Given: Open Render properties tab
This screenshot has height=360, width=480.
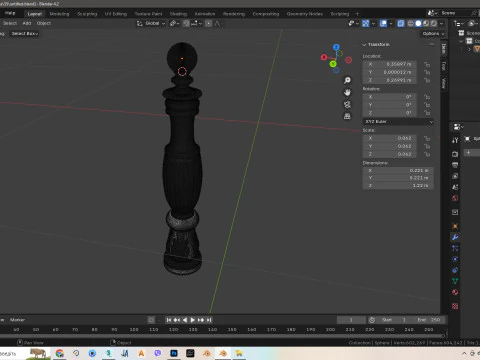Looking at the screenshot, I should (455, 154).
